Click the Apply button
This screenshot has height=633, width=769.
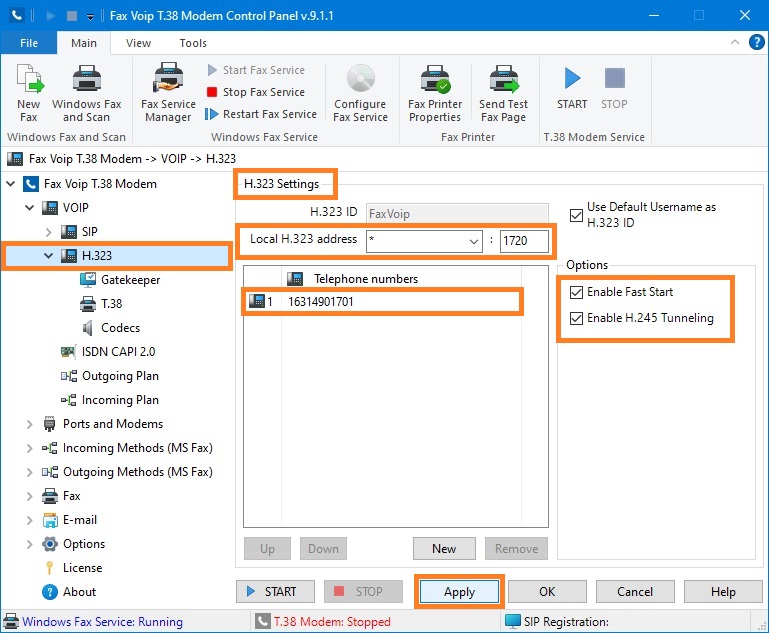460,592
